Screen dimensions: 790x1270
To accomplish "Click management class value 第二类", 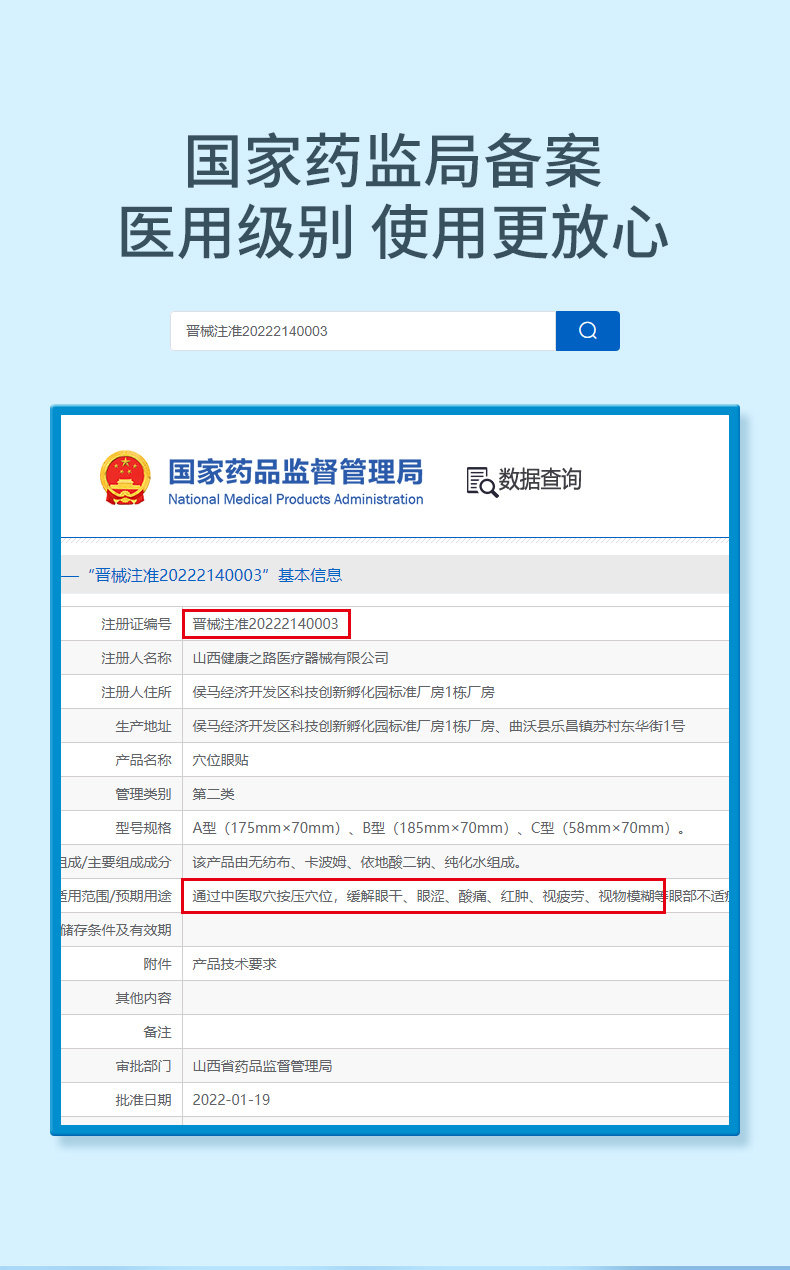I will (214, 794).
